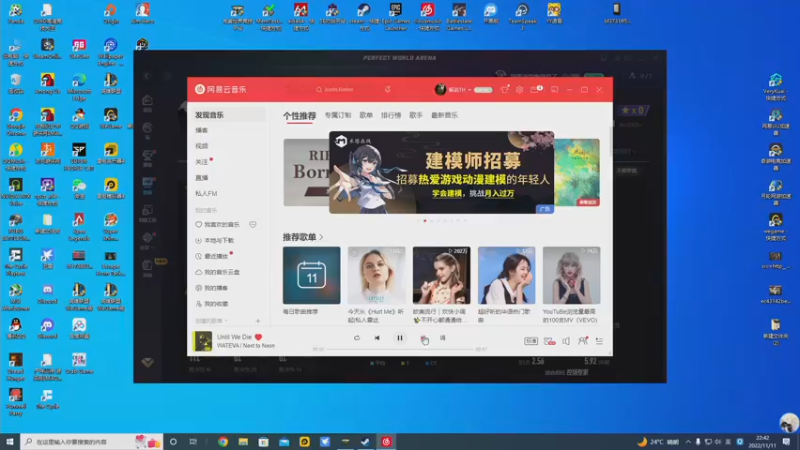Open 我的音乐云盘 cloud disk in sidebar
This screenshot has height=450, width=800.
pyautogui.click(x=217, y=272)
